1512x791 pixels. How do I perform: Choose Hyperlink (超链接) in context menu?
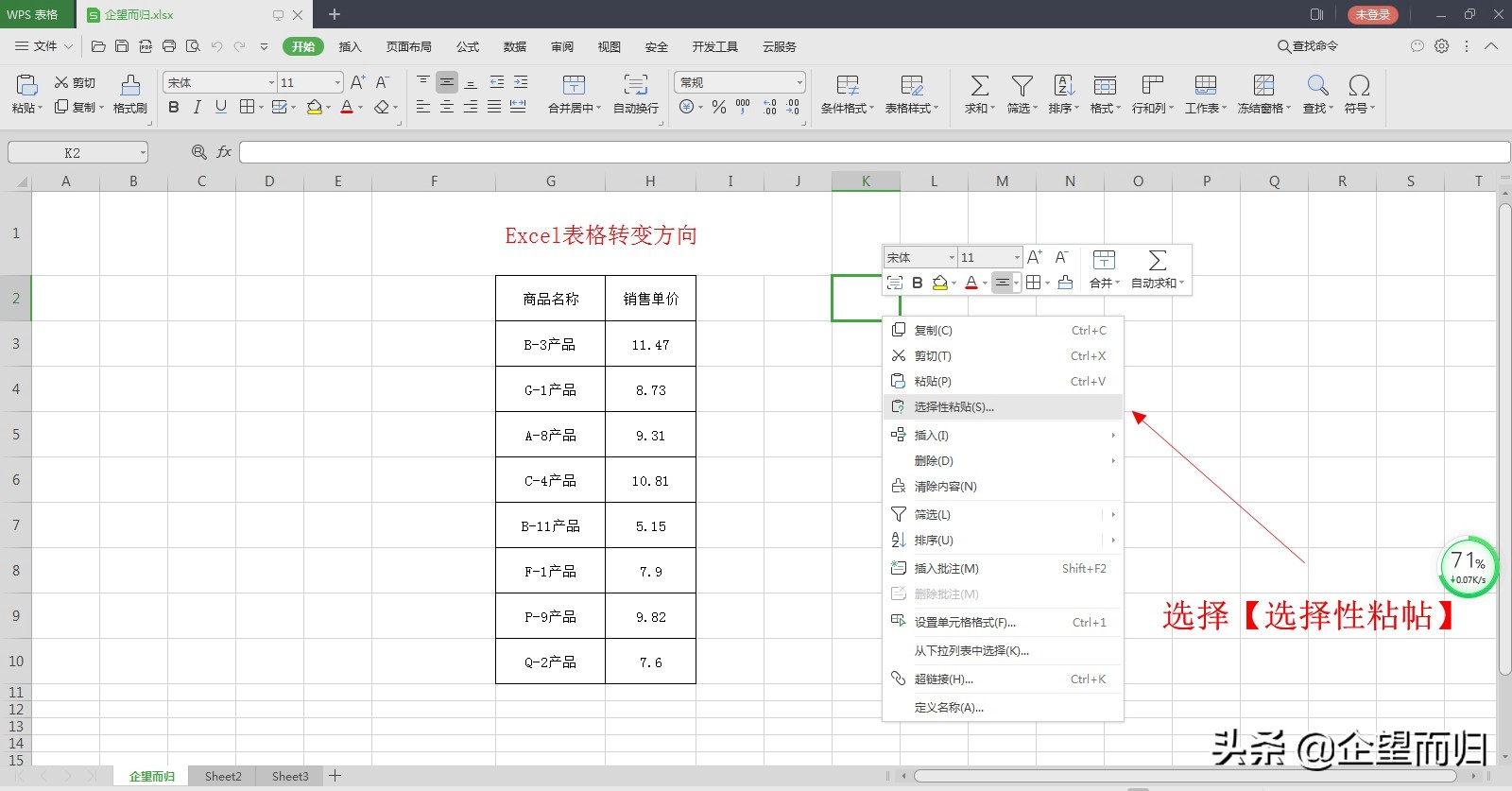(x=1003, y=679)
